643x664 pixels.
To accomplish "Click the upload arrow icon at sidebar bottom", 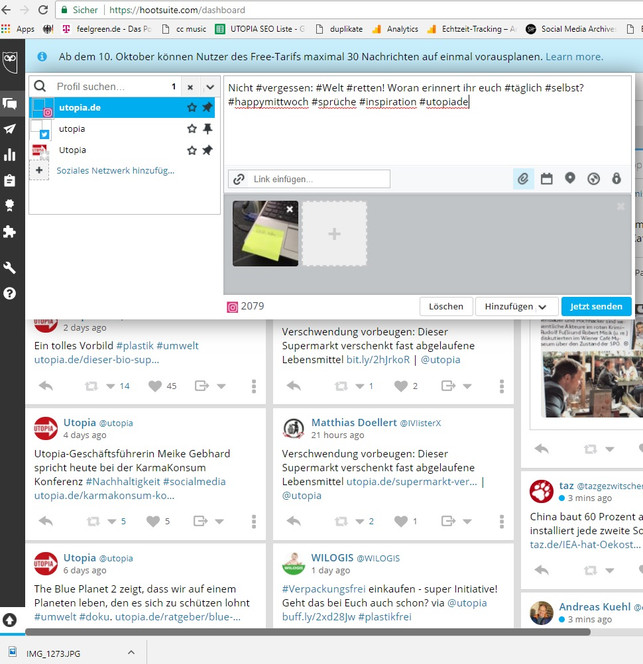I will tap(10, 620).
